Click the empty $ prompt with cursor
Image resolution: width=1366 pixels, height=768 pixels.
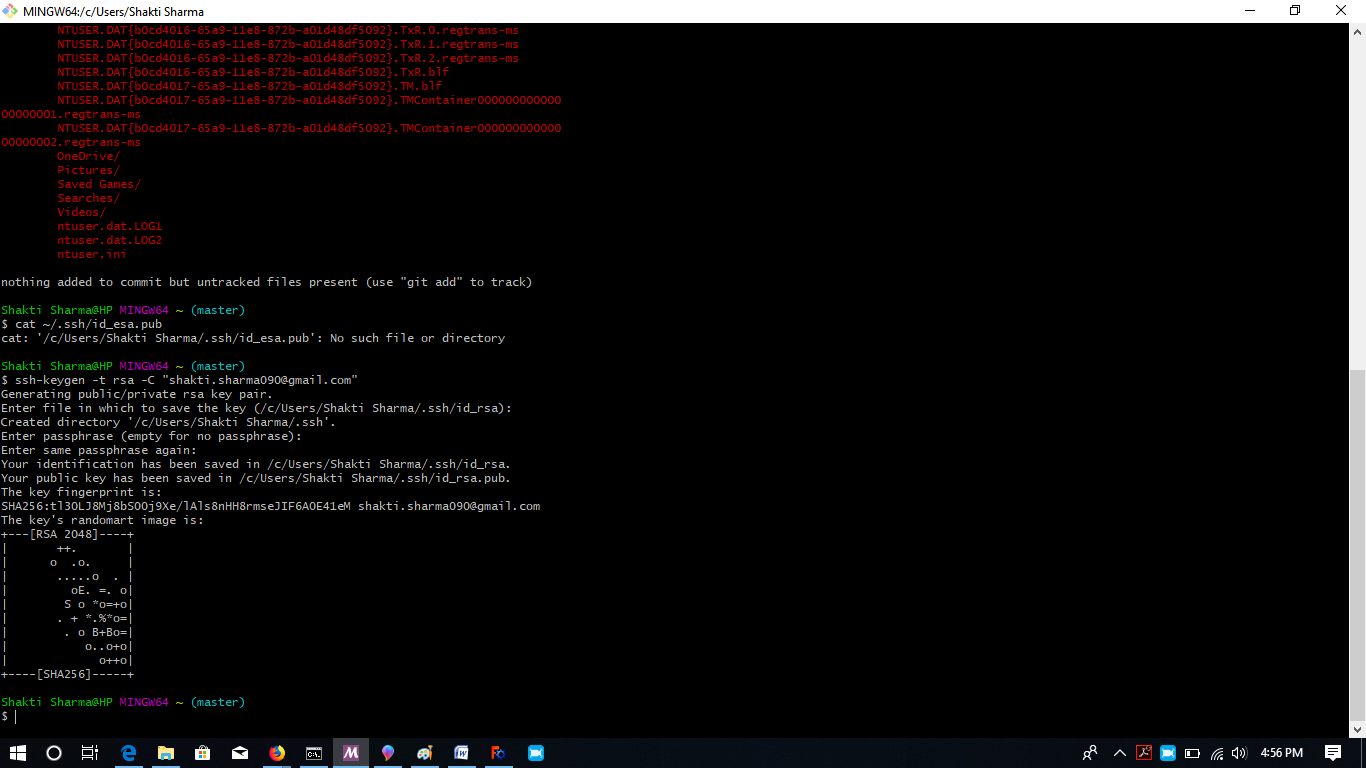[8, 716]
